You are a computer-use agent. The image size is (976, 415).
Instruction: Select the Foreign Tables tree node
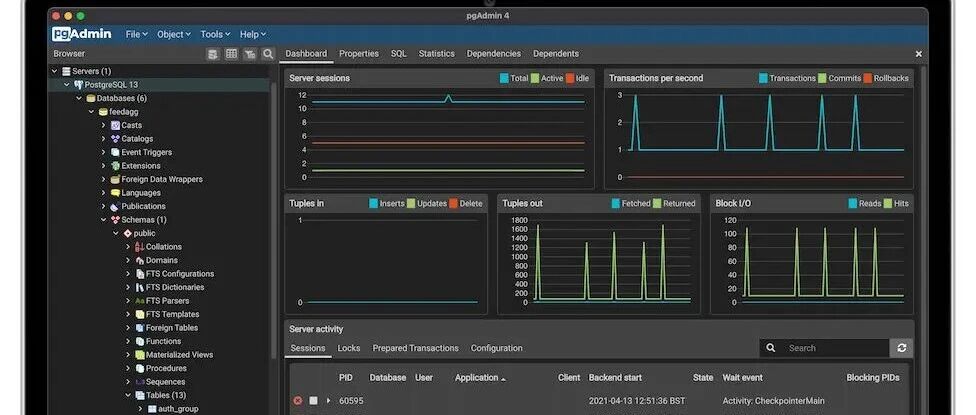tap(171, 328)
